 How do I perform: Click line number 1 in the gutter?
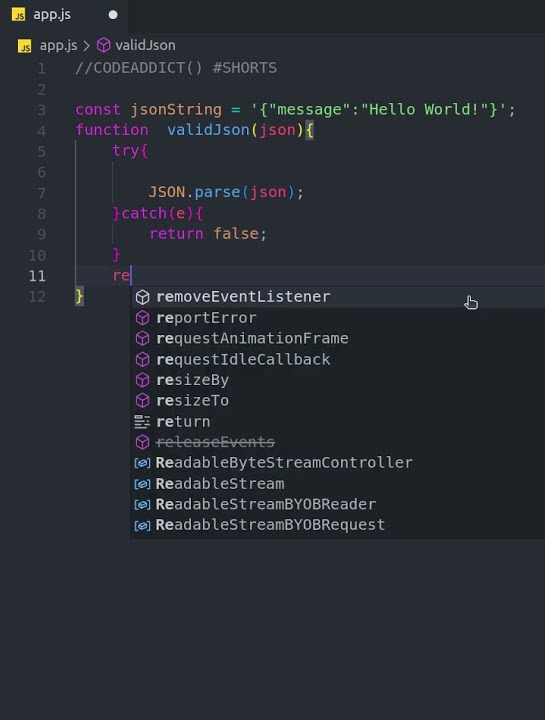[x=42, y=68]
